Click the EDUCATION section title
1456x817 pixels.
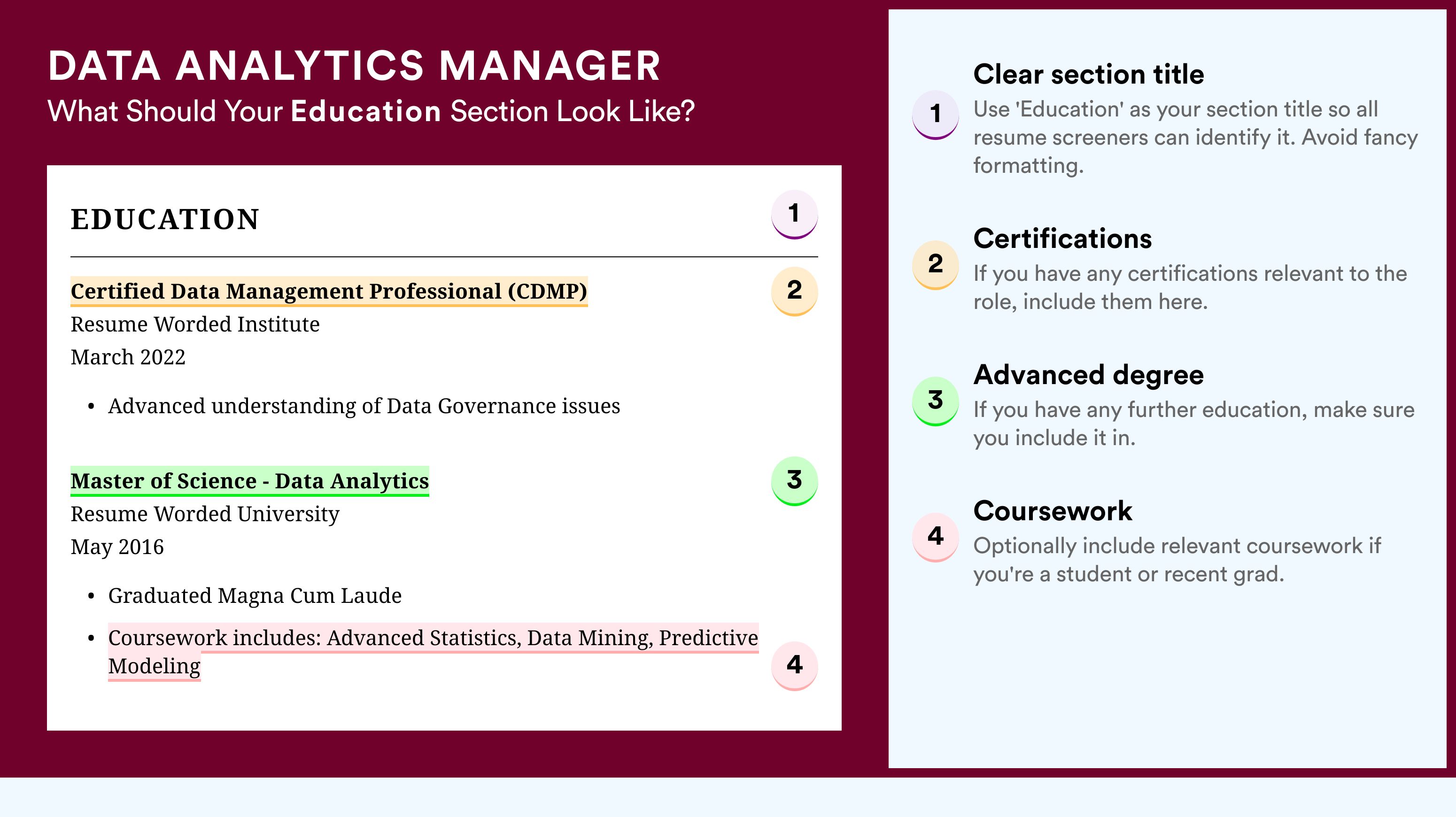coord(164,219)
